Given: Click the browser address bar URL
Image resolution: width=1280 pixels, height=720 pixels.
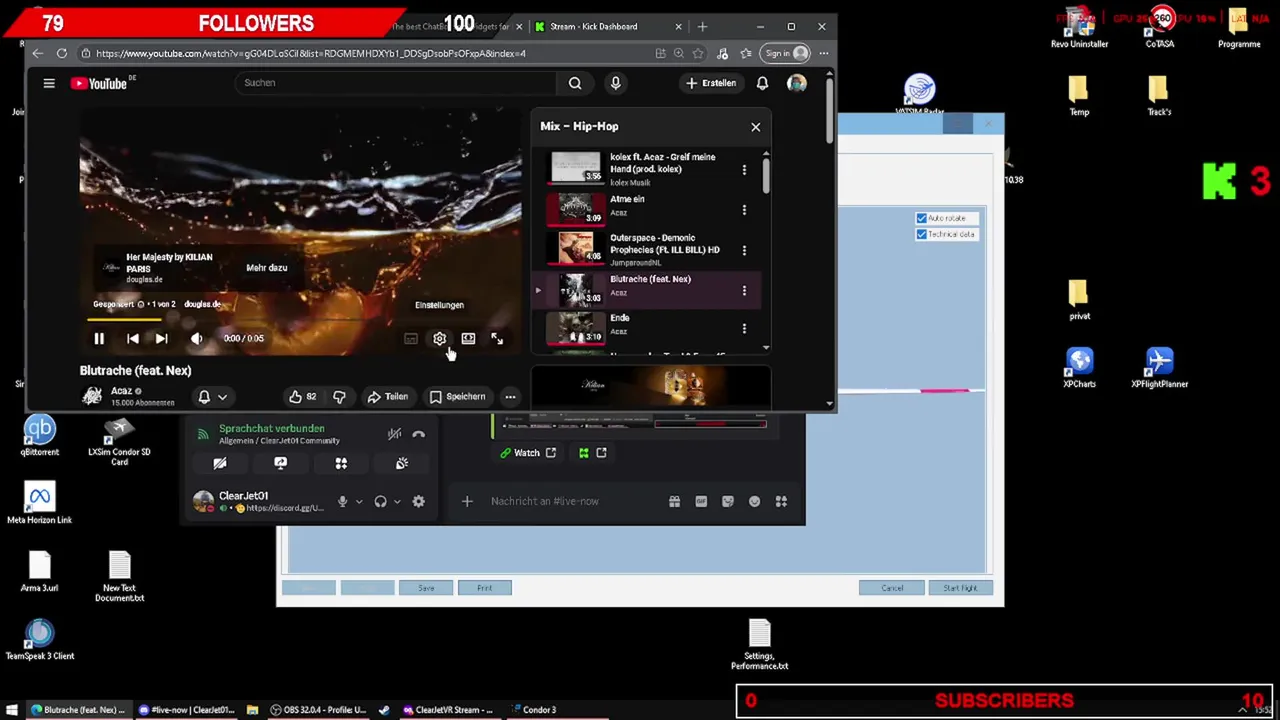Looking at the screenshot, I should 310,54.
